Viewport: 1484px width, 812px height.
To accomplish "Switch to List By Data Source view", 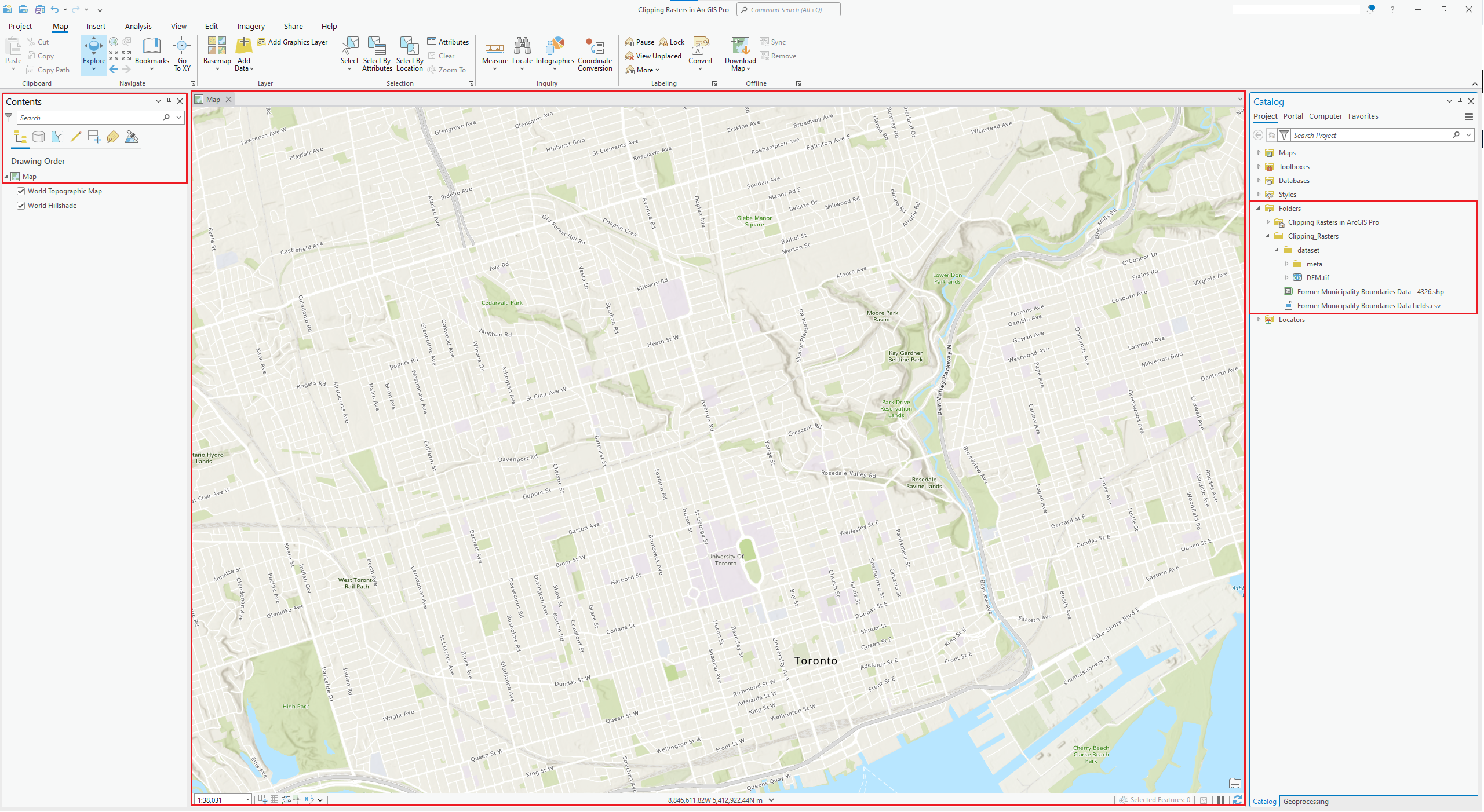I will (x=38, y=137).
